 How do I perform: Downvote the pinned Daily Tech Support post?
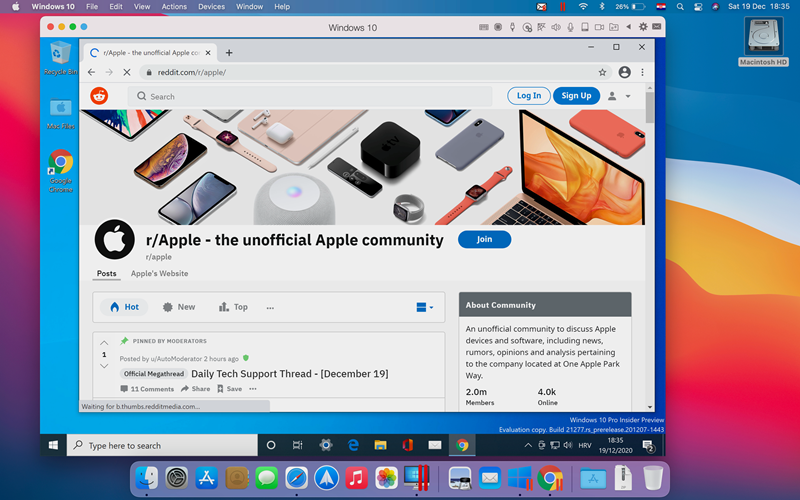[104, 366]
